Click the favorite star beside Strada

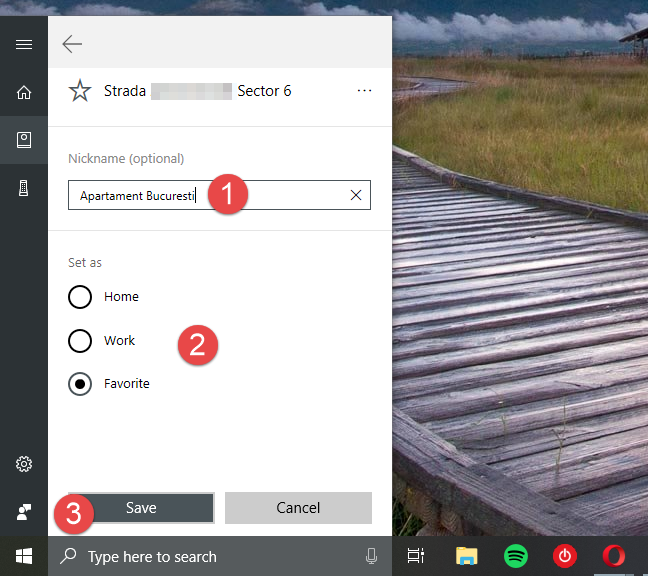[80, 90]
